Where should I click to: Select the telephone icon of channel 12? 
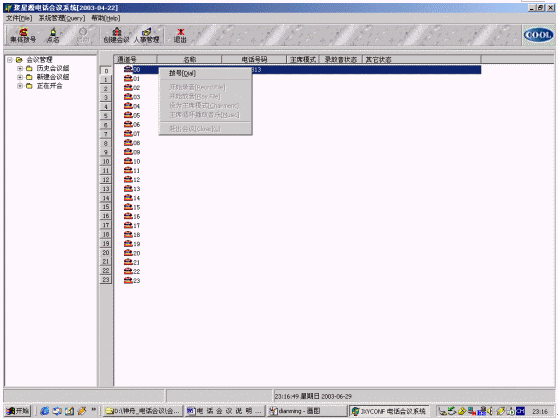point(128,179)
